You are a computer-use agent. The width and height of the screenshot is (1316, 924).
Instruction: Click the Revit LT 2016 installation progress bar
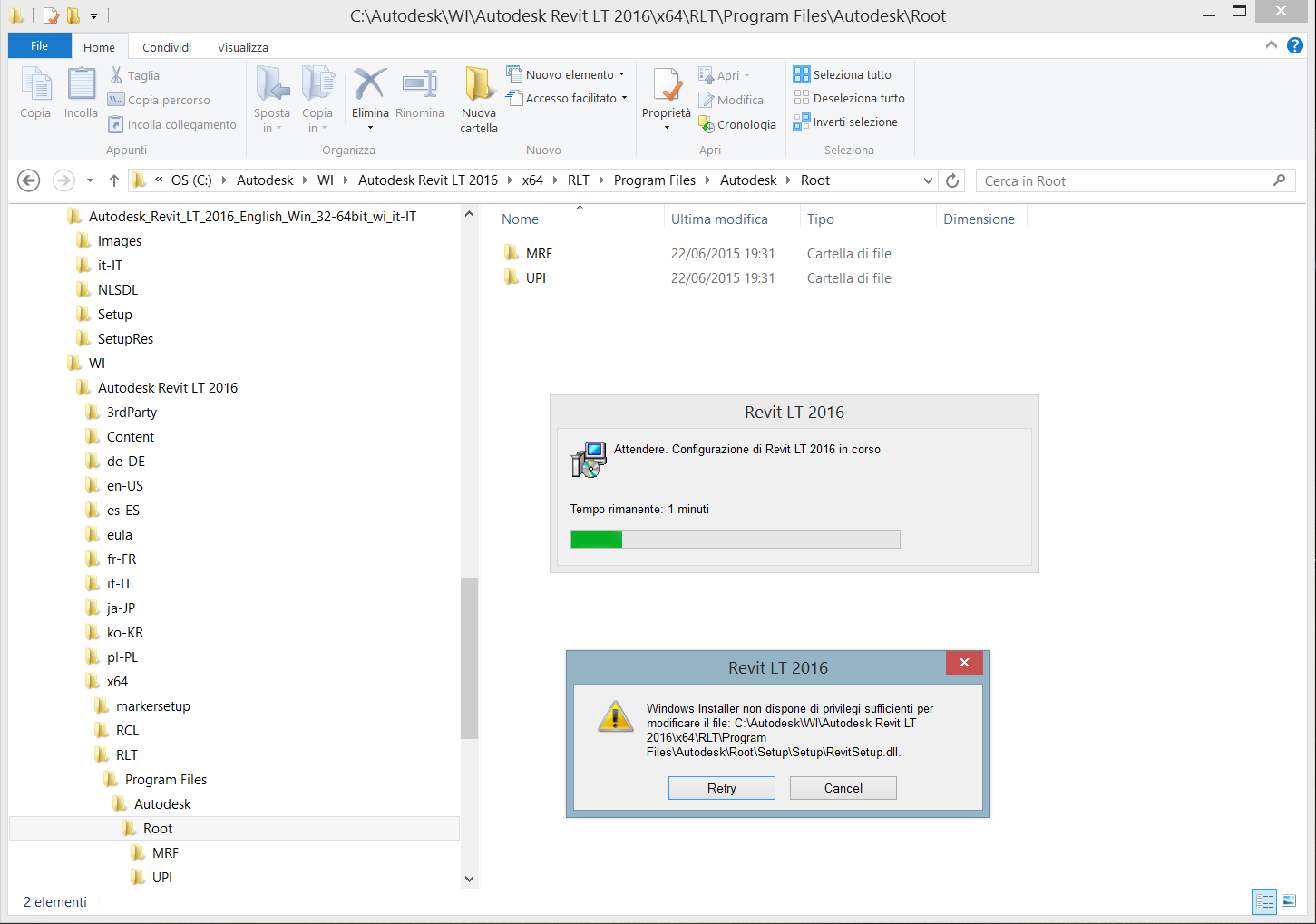point(736,540)
